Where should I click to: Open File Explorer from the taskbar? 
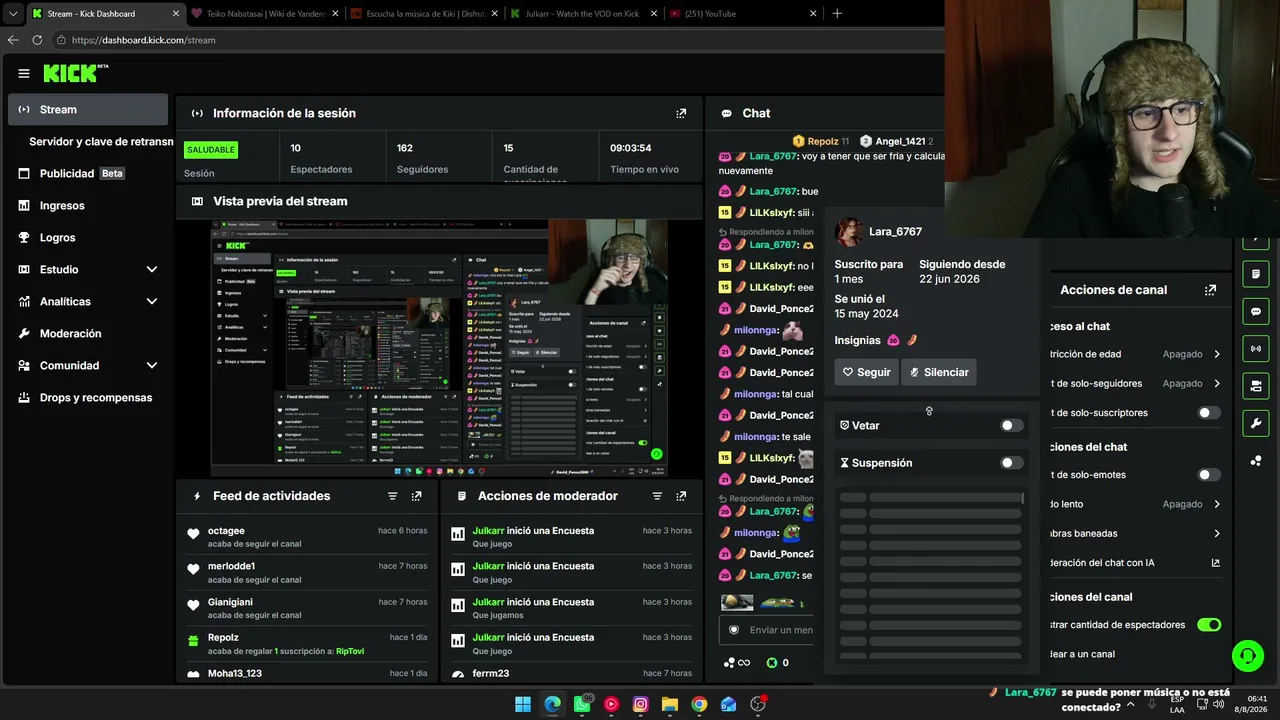click(x=670, y=704)
